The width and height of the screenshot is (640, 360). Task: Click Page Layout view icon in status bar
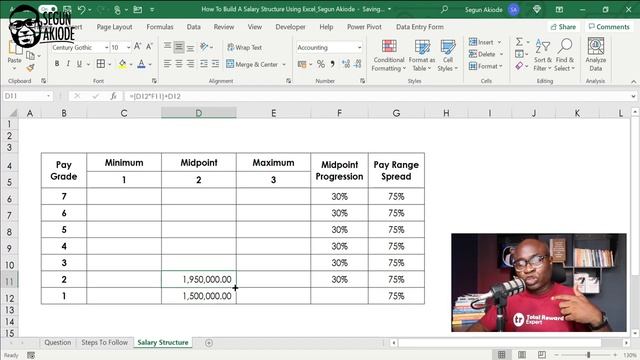pos(522,354)
